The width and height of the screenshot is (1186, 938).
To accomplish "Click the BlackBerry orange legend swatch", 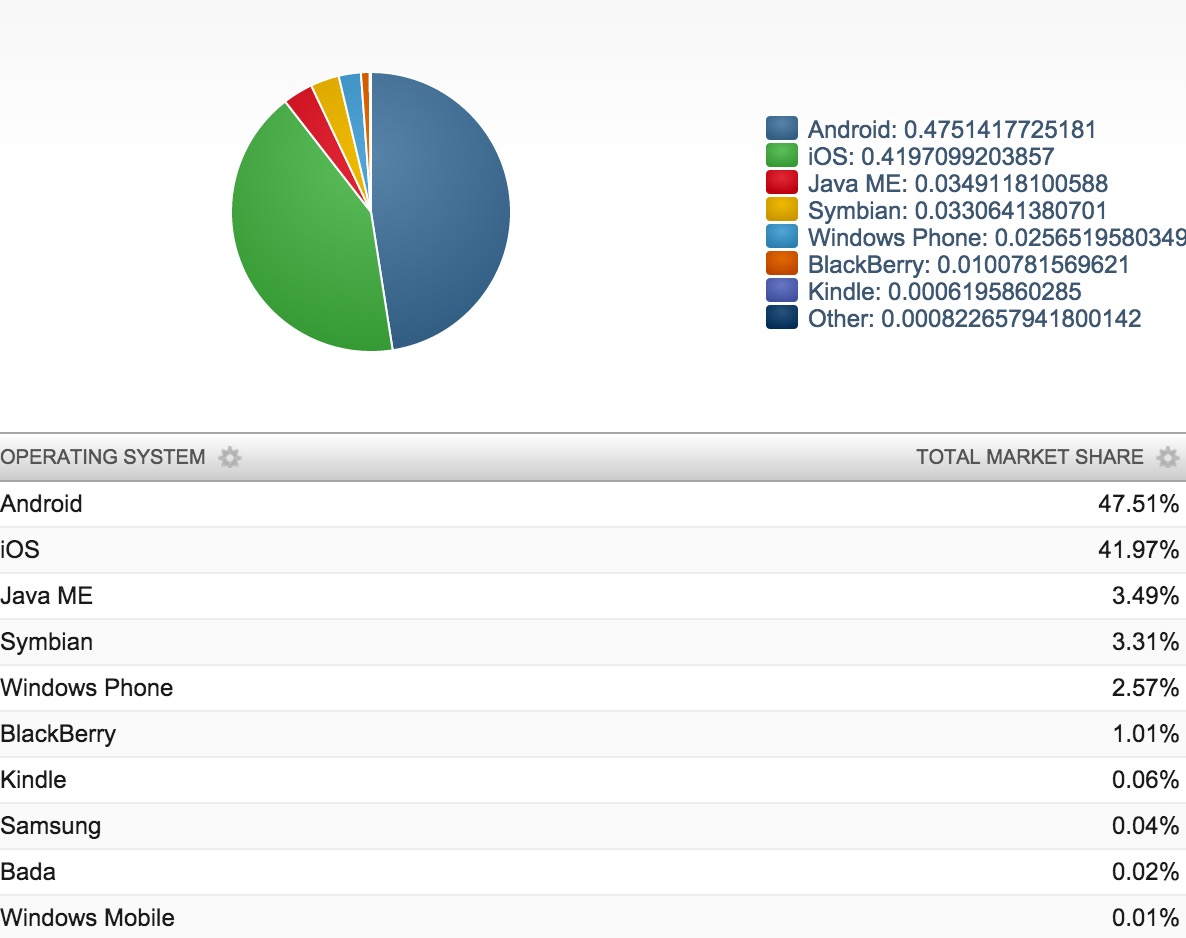I will 781,263.
